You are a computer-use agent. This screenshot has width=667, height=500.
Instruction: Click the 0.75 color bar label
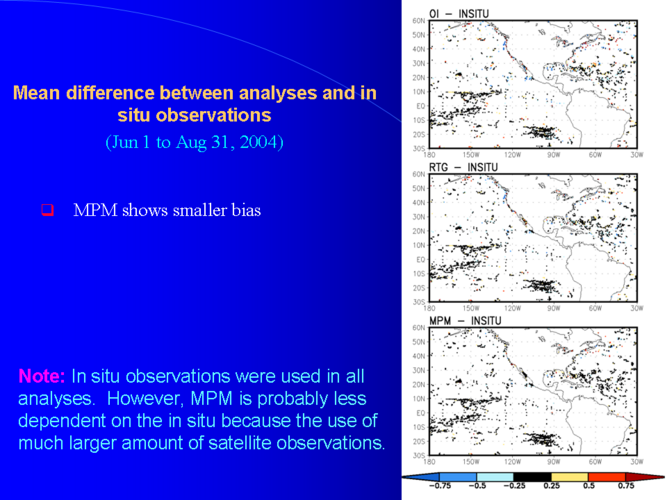coord(626,486)
